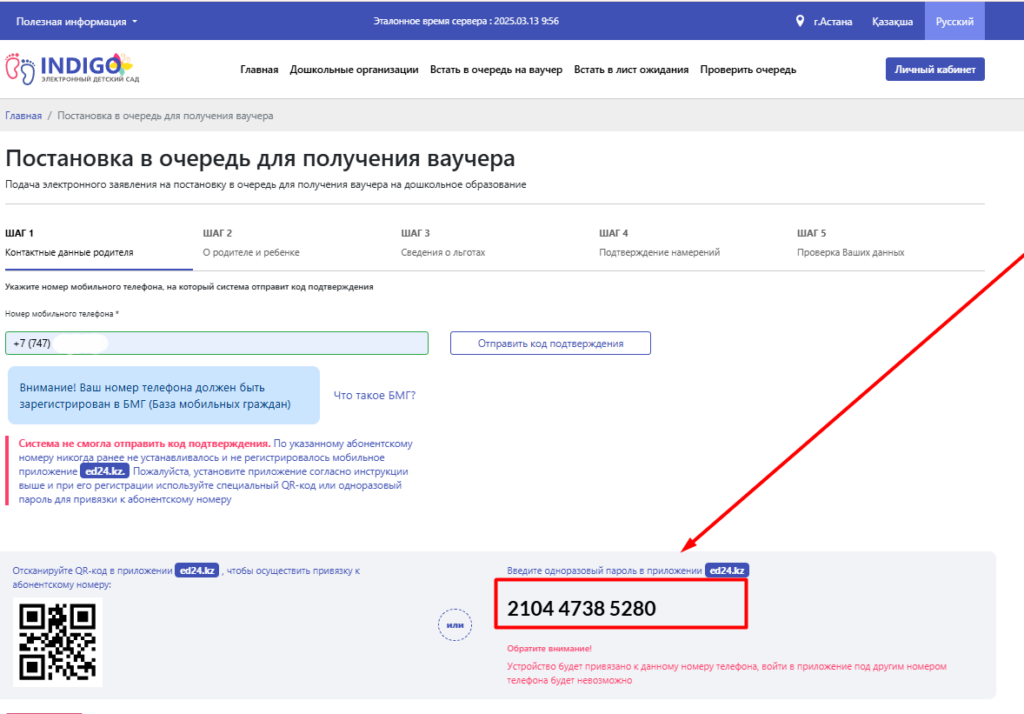Click the mobile phone number input field

click(216, 343)
